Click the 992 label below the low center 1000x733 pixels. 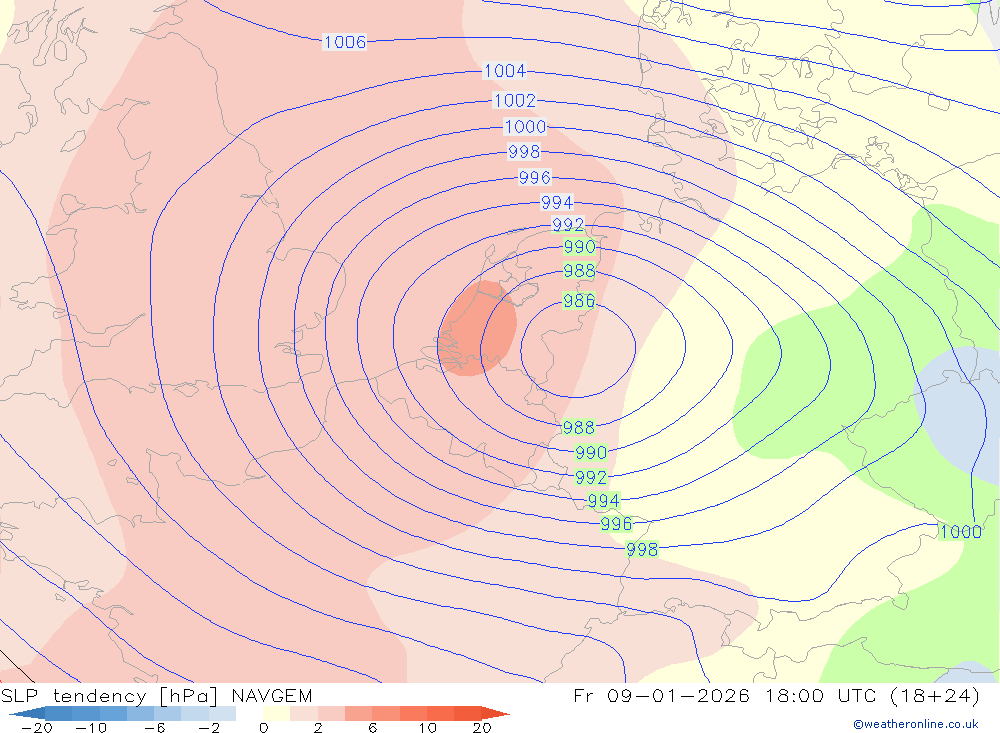coord(591,477)
